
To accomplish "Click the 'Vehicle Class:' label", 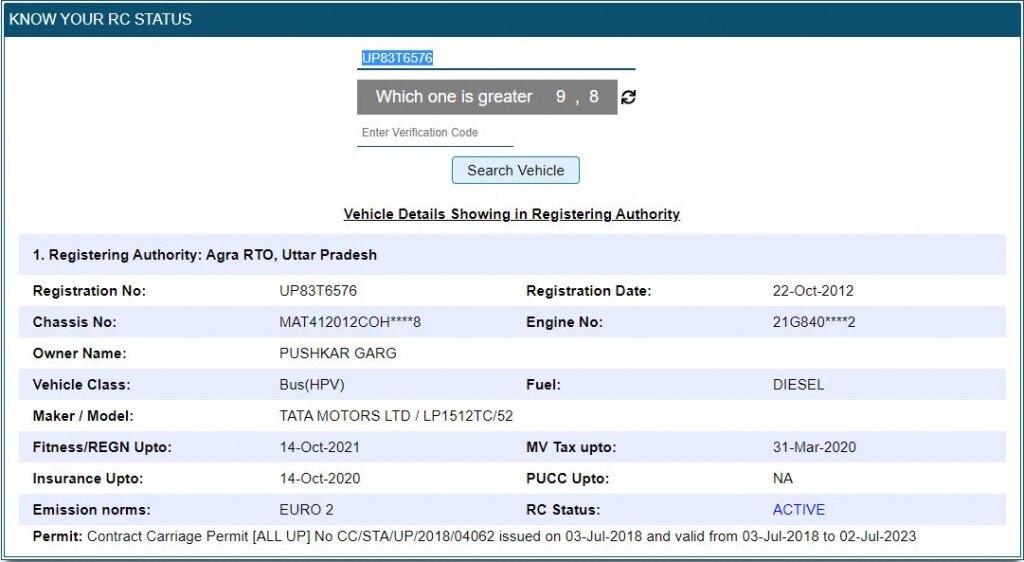I will click(82, 385).
